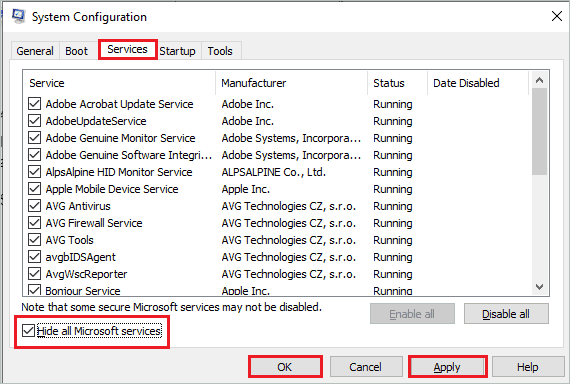Uncheck Adobe Acrobat Update Service checkbox
Viewport: 570px width, 384px height.
[35, 104]
